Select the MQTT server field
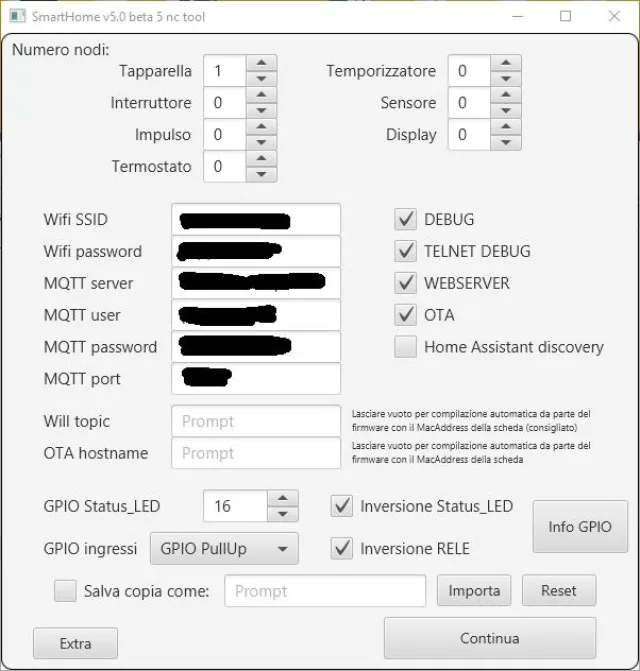The image size is (640, 671). point(256,283)
